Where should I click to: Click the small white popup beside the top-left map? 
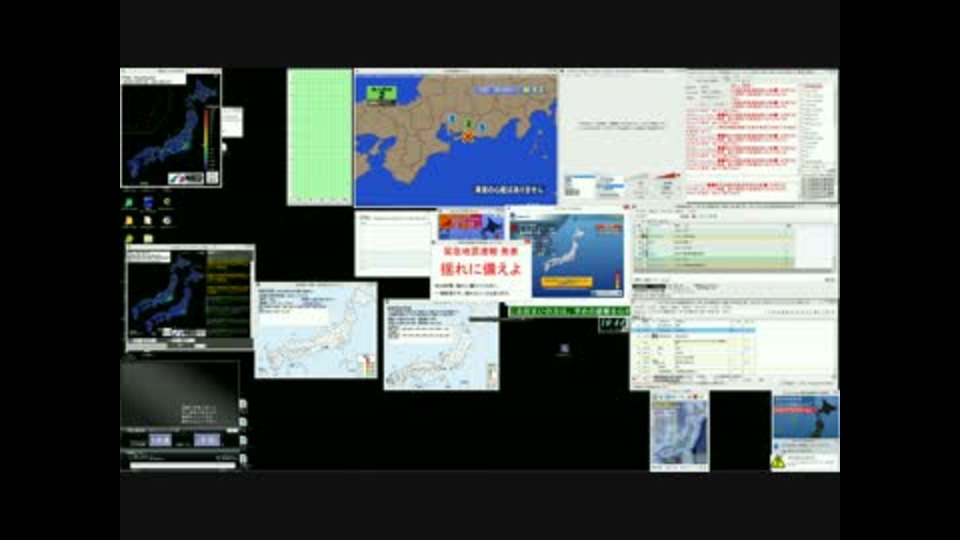tap(232, 122)
